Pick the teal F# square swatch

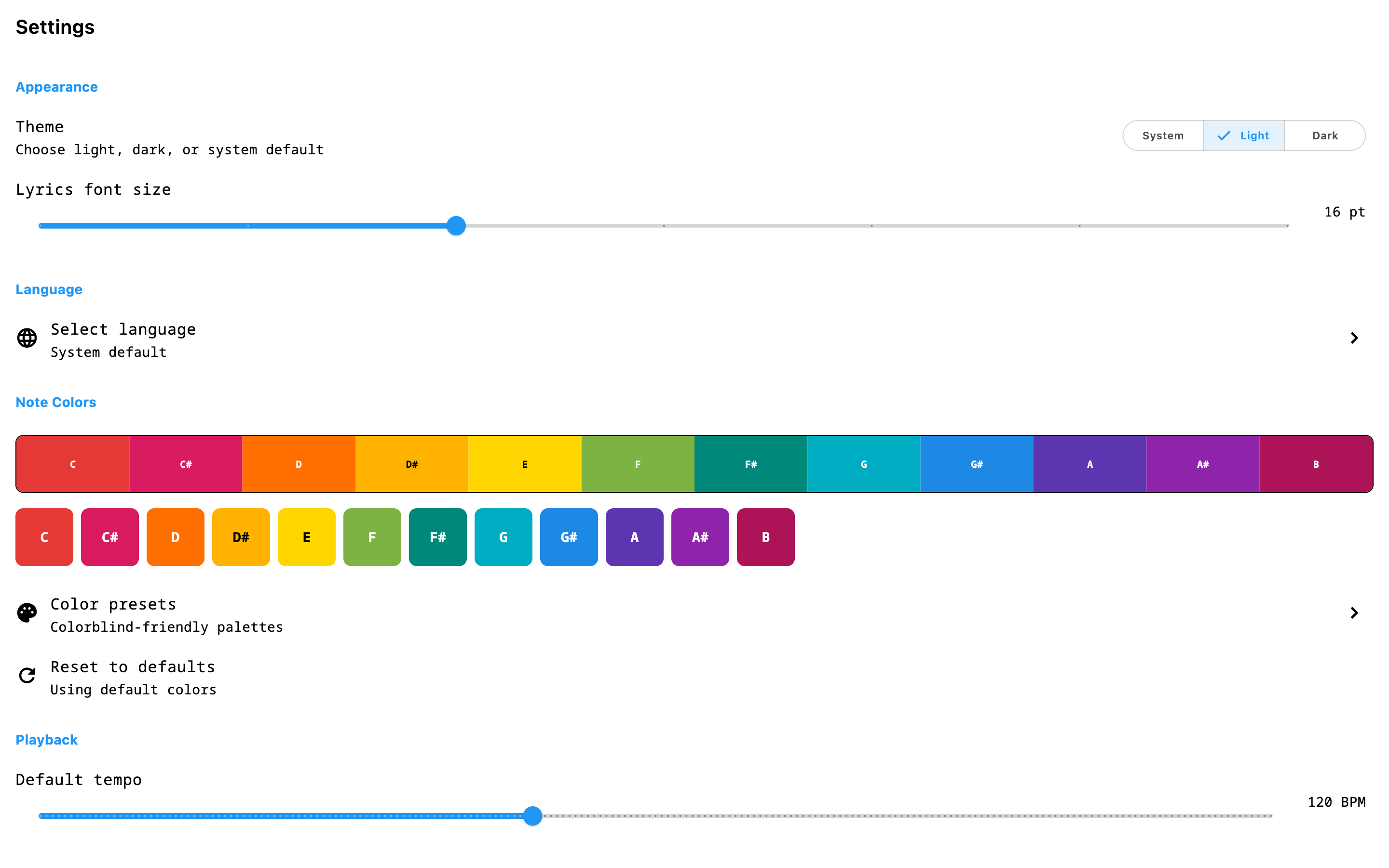[x=437, y=537]
